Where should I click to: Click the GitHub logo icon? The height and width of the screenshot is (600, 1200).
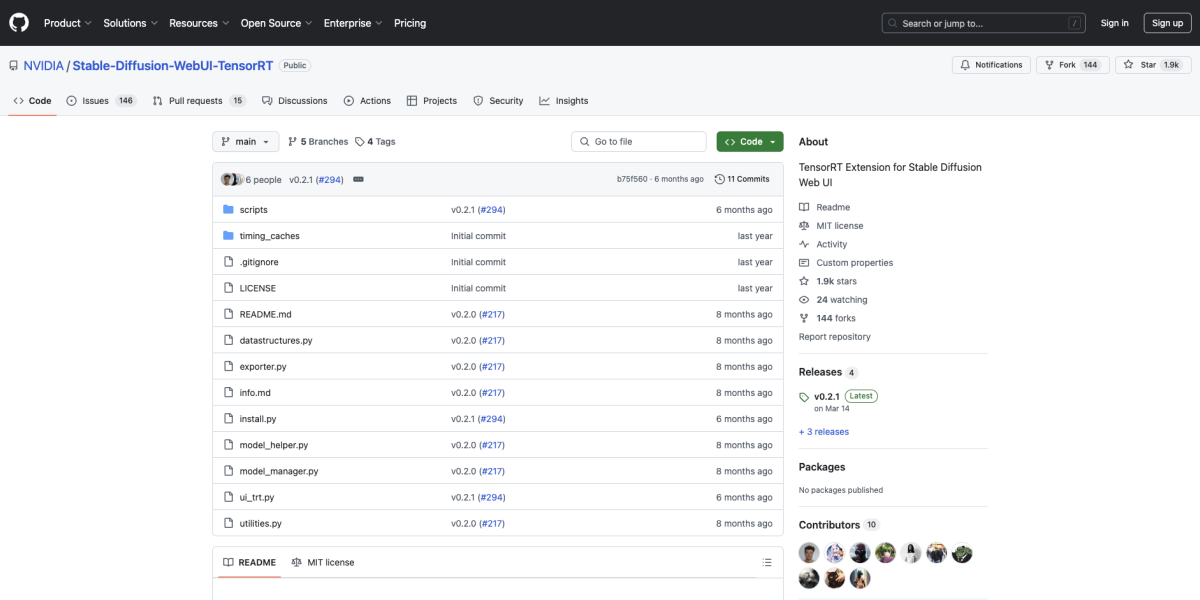coord(20,23)
